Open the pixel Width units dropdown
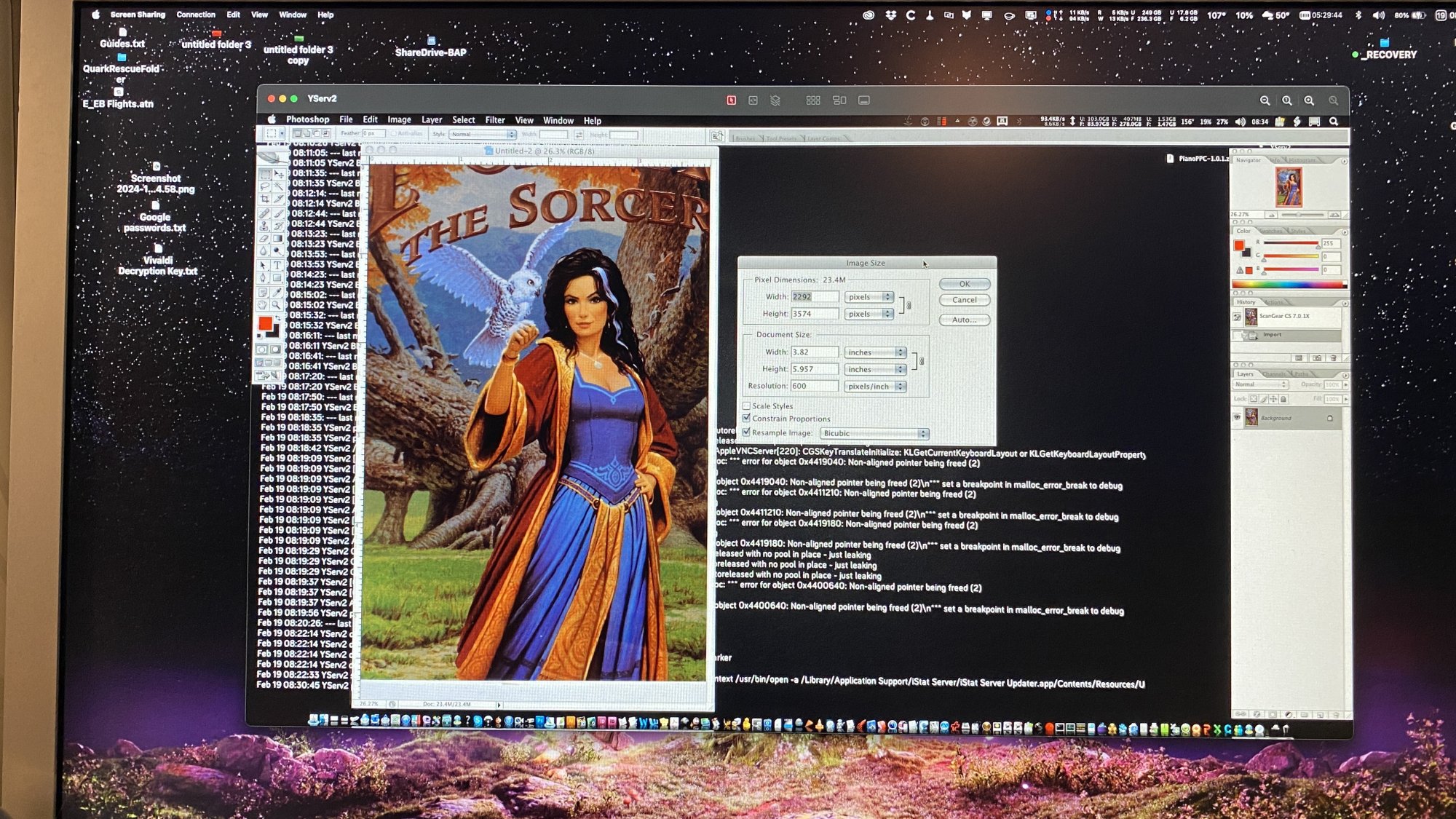This screenshot has width=1456, height=819. 869,297
